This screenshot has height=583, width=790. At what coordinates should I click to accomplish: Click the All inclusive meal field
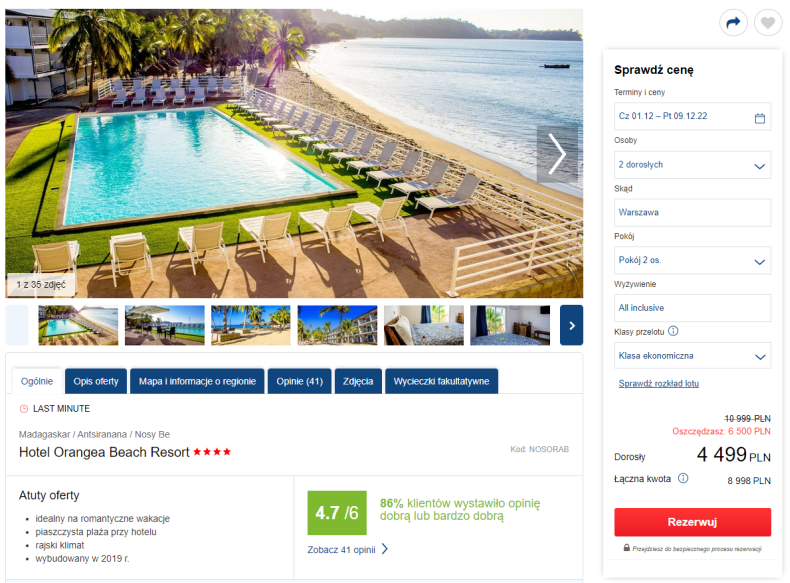click(692, 308)
